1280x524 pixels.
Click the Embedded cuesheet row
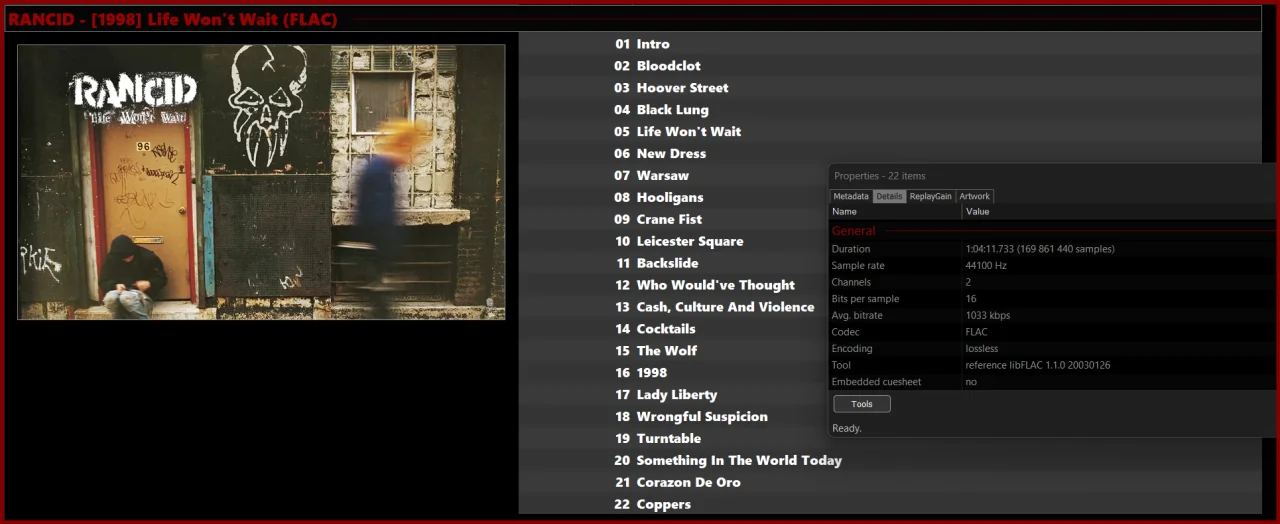coord(1054,382)
